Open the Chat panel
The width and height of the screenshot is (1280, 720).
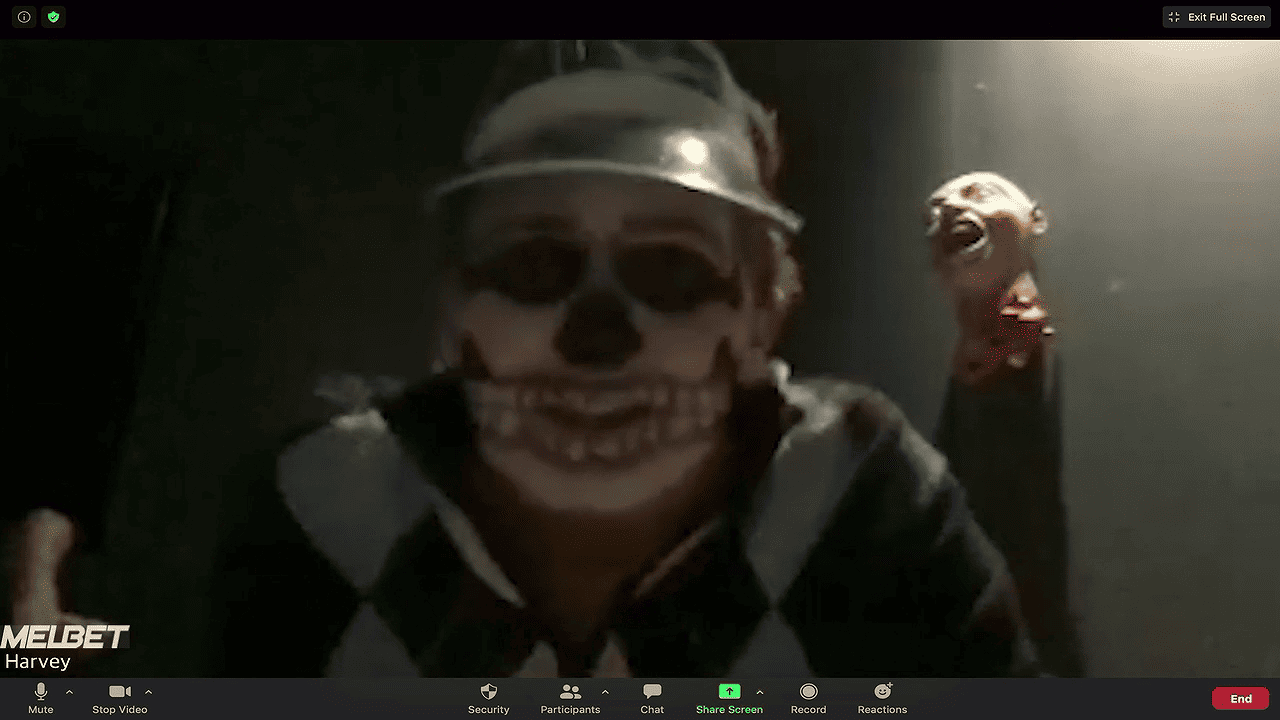click(x=652, y=698)
